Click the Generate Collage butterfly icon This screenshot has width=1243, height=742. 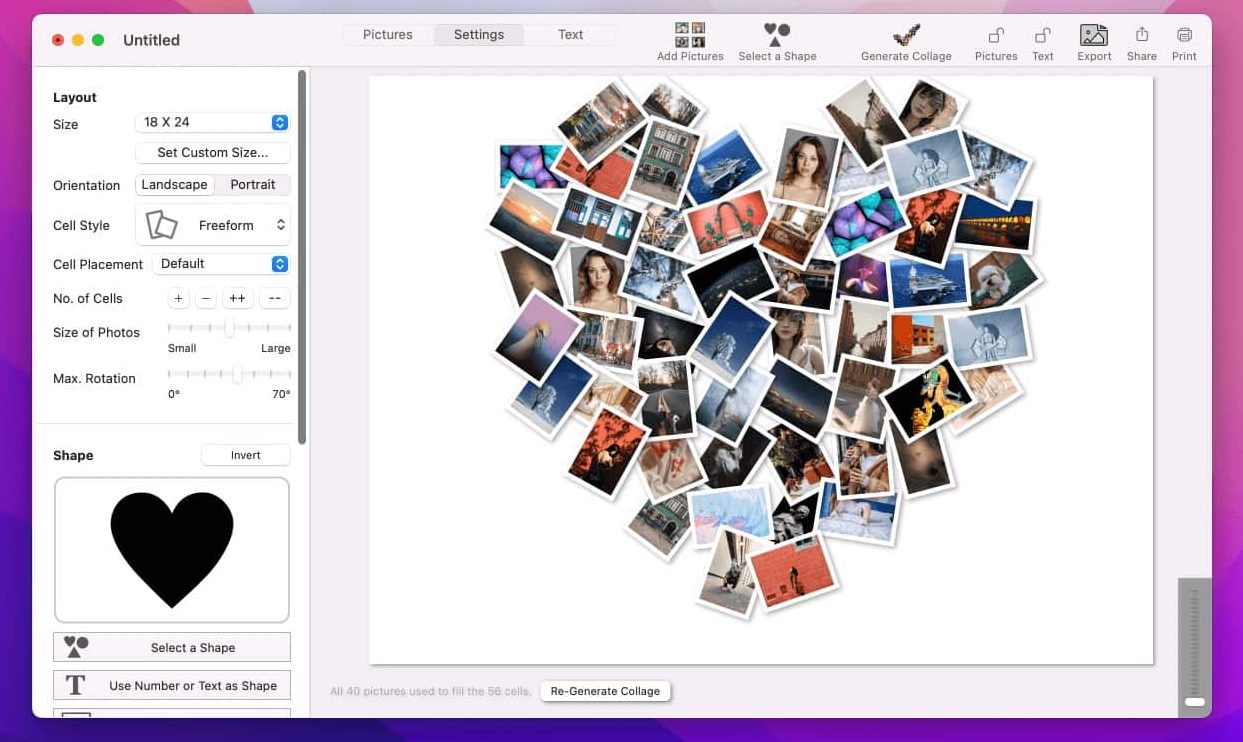click(x=906, y=36)
